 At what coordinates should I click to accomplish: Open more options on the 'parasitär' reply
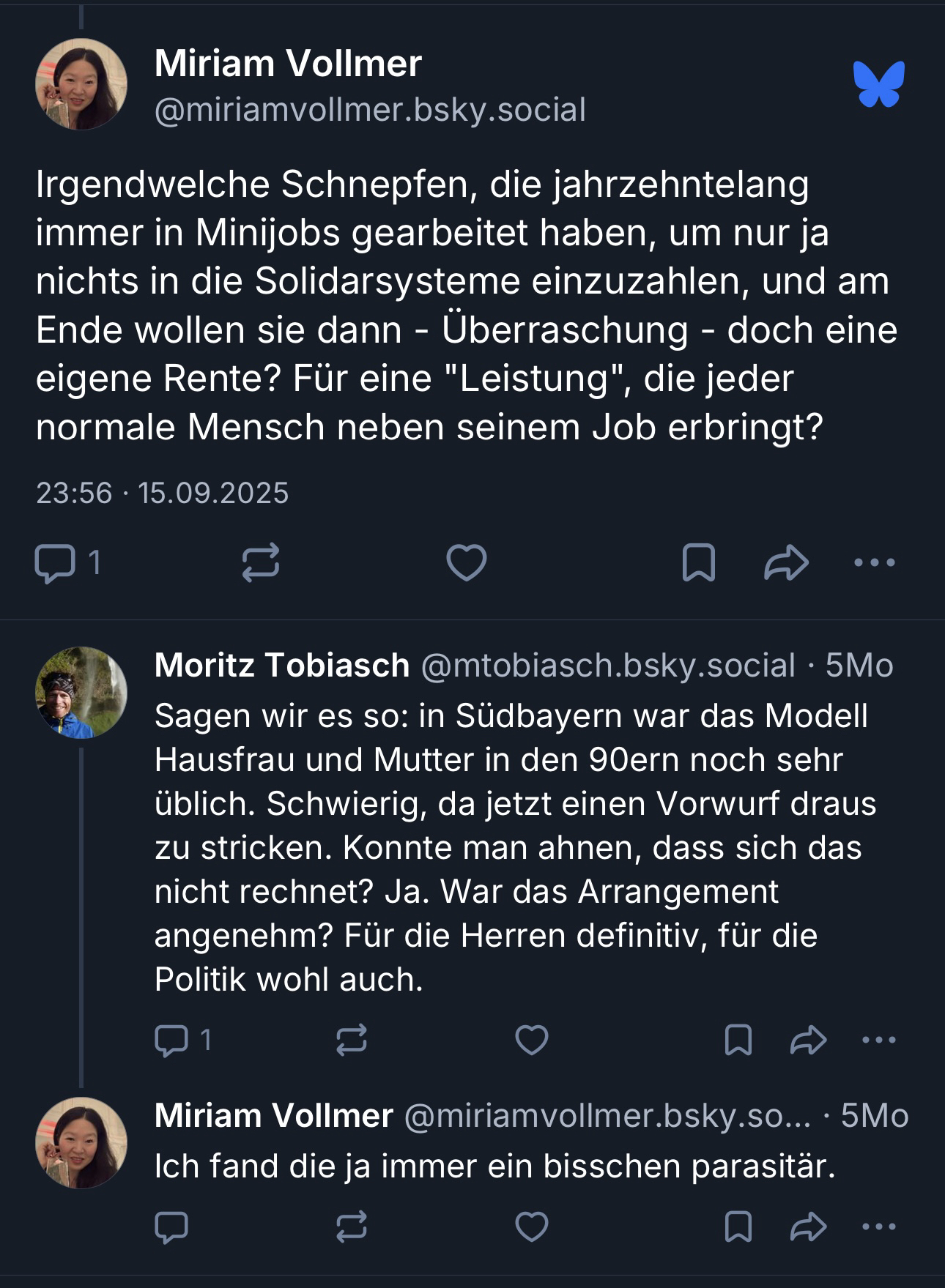click(x=879, y=1226)
